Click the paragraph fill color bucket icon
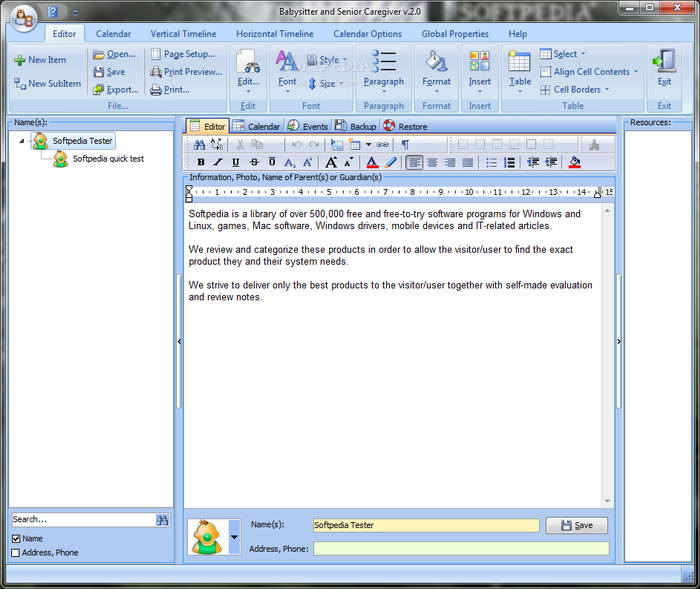 pos(575,163)
